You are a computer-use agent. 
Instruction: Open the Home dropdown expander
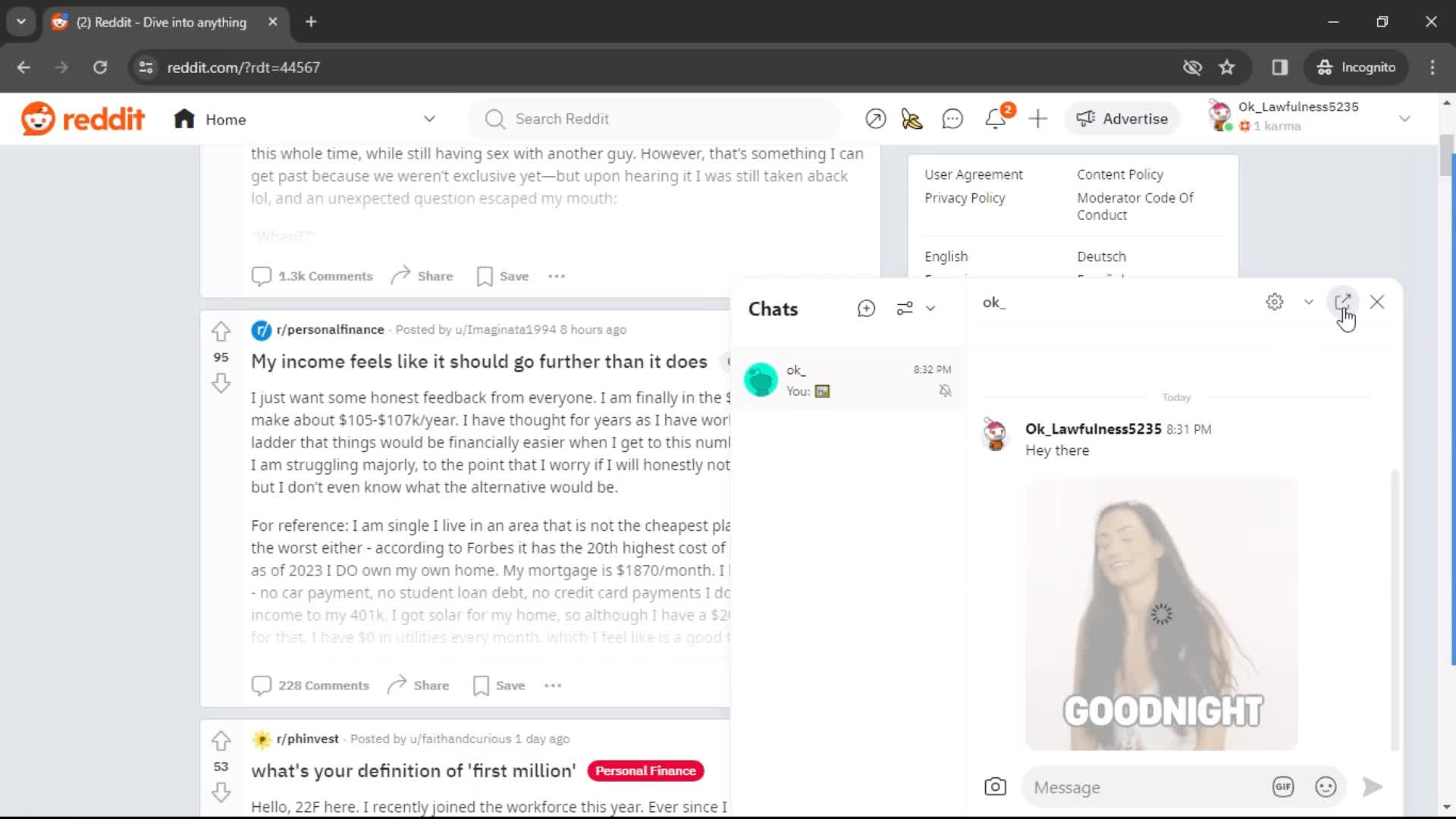coord(430,119)
